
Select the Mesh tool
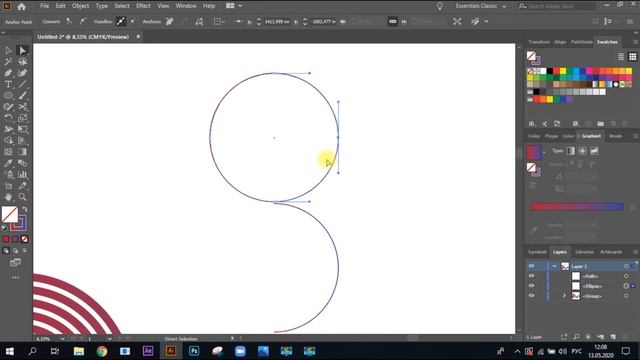8,152
